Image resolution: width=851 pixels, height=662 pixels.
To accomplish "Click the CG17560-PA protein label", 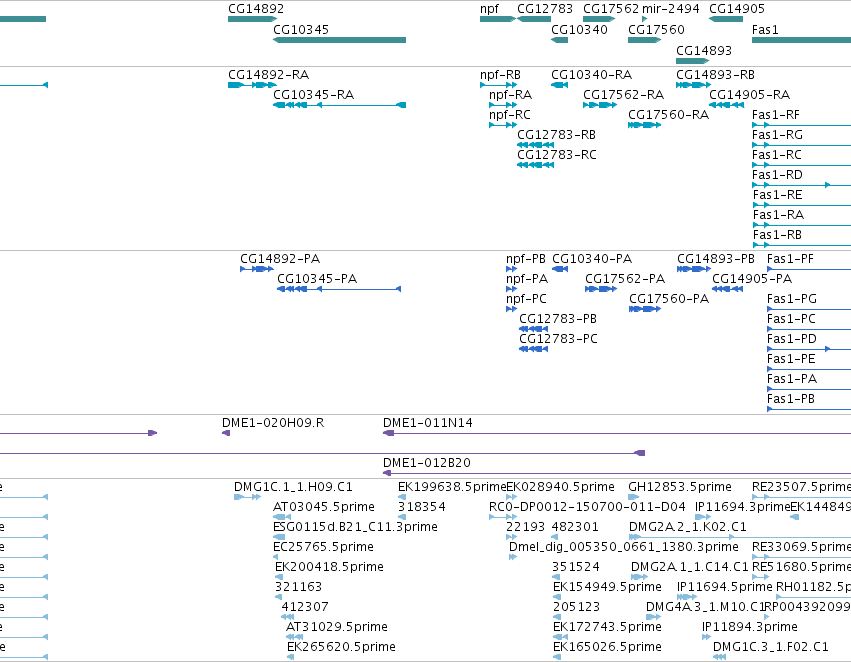I will [x=669, y=300].
